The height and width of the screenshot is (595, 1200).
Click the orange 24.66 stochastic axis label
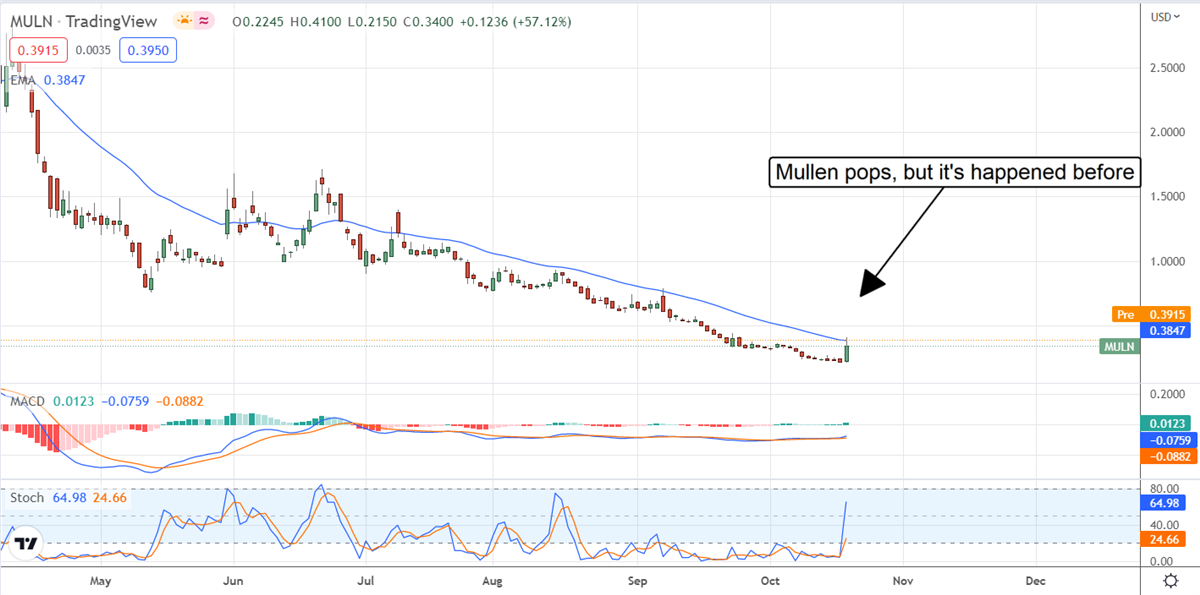click(x=1164, y=539)
